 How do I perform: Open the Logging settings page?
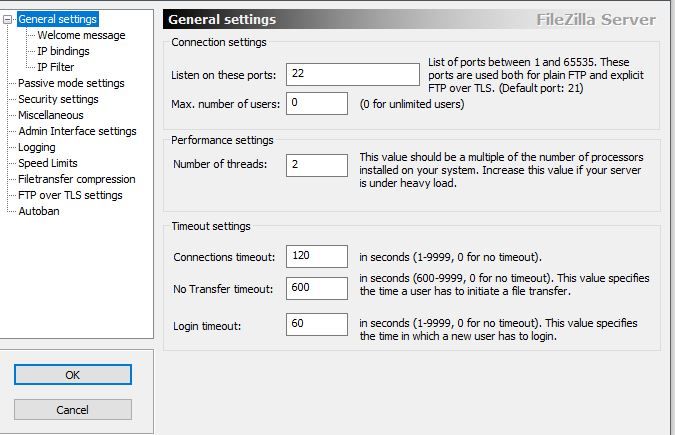pyautogui.click(x=37, y=147)
